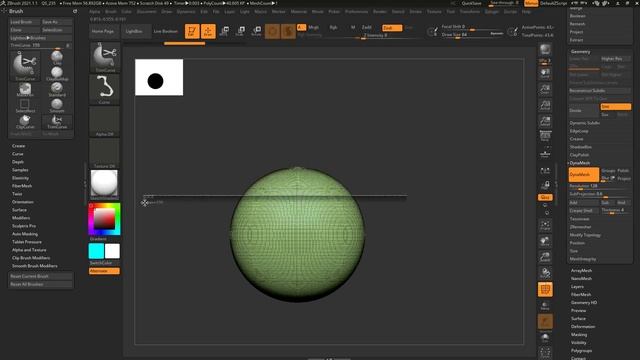Activate the Scale transform icon
640x360 pixels.
[x=240, y=31]
